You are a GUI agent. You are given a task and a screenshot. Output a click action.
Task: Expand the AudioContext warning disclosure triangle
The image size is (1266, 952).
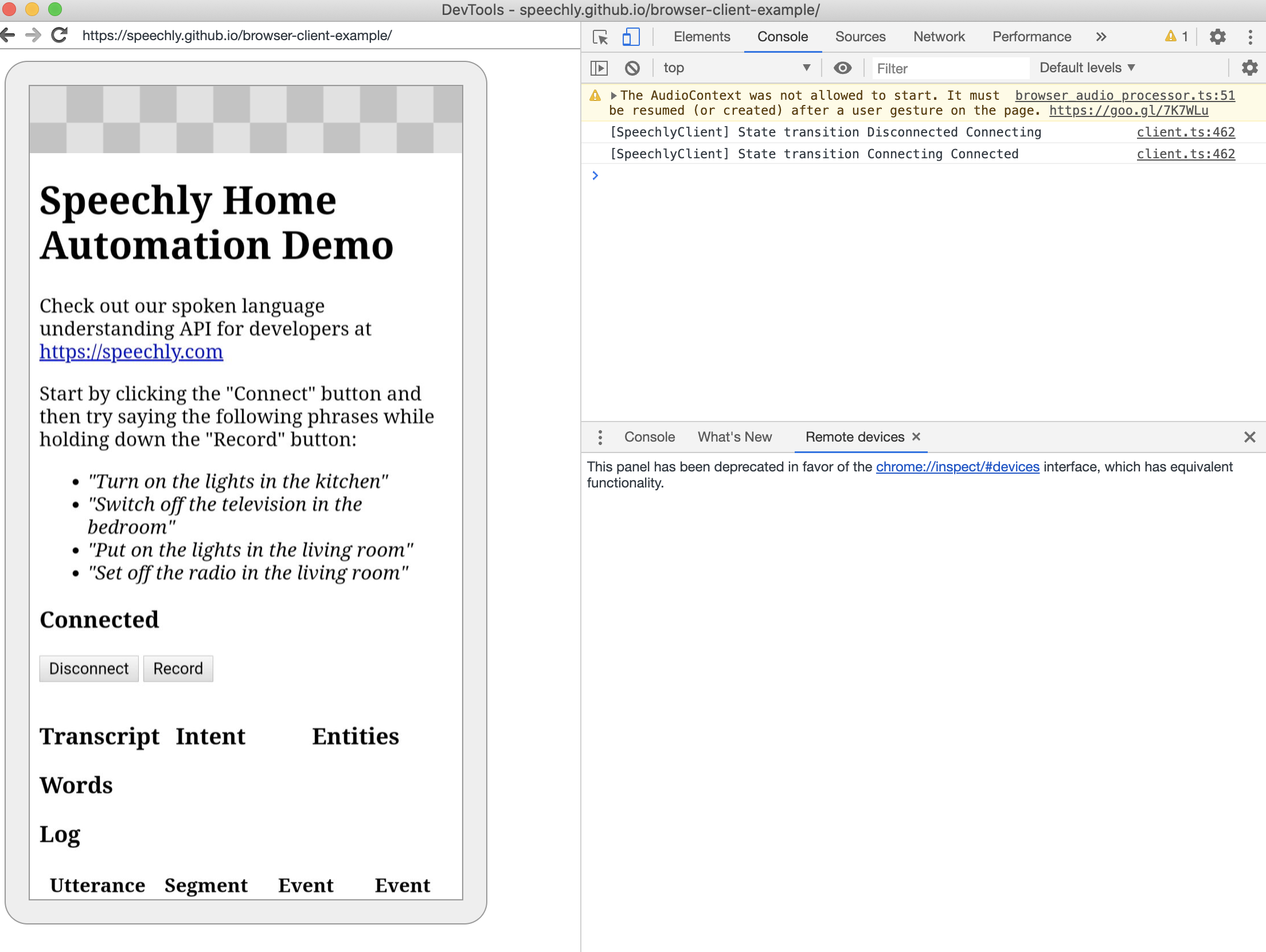click(614, 95)
